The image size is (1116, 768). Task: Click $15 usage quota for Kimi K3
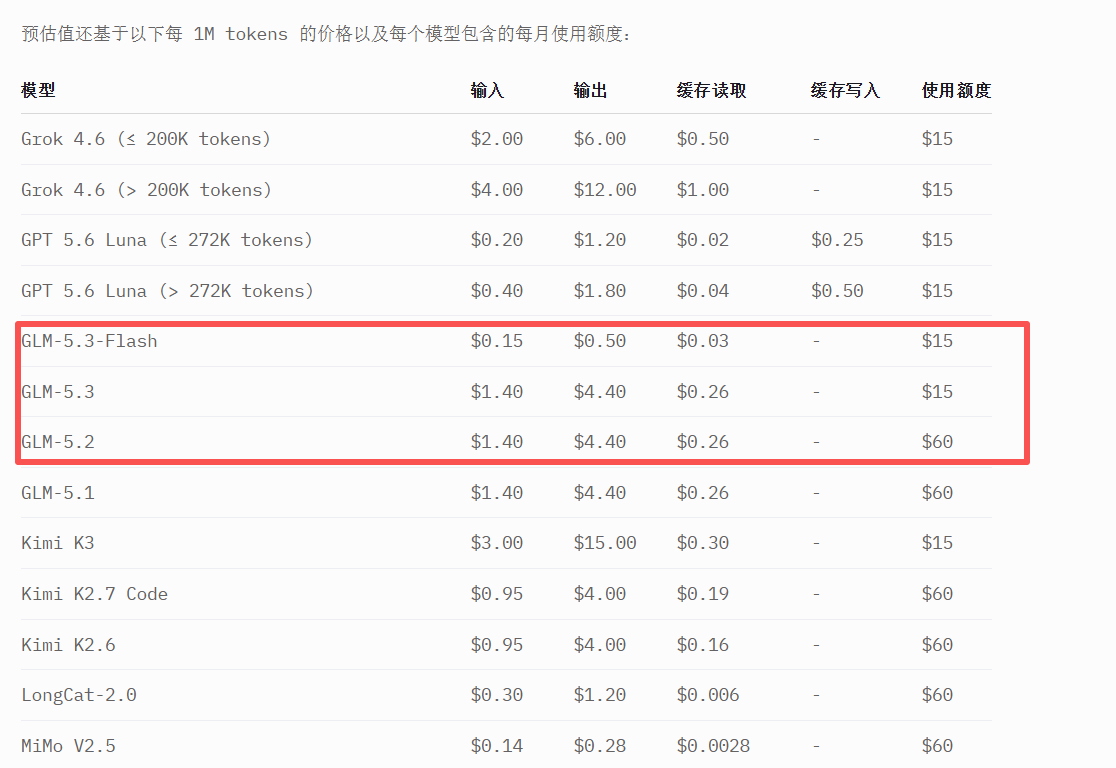[x=937, y=543]
